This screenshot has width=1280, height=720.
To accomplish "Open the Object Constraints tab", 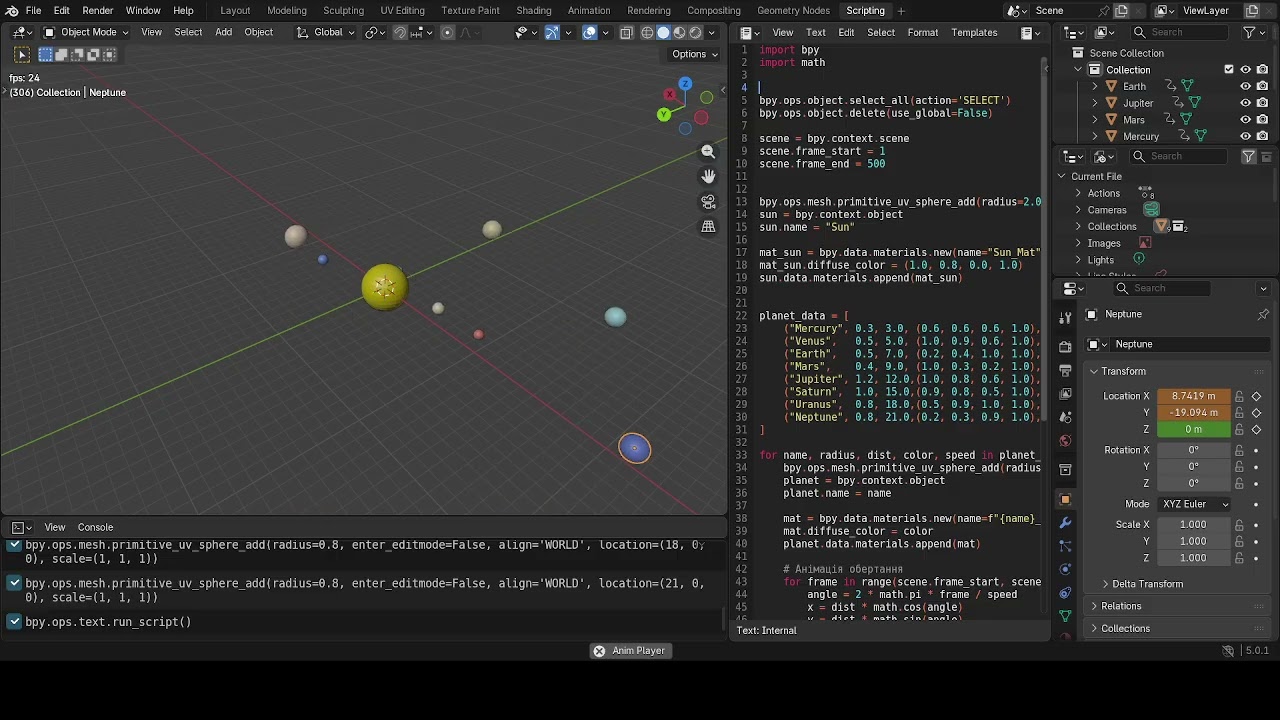I will 1065,593.
